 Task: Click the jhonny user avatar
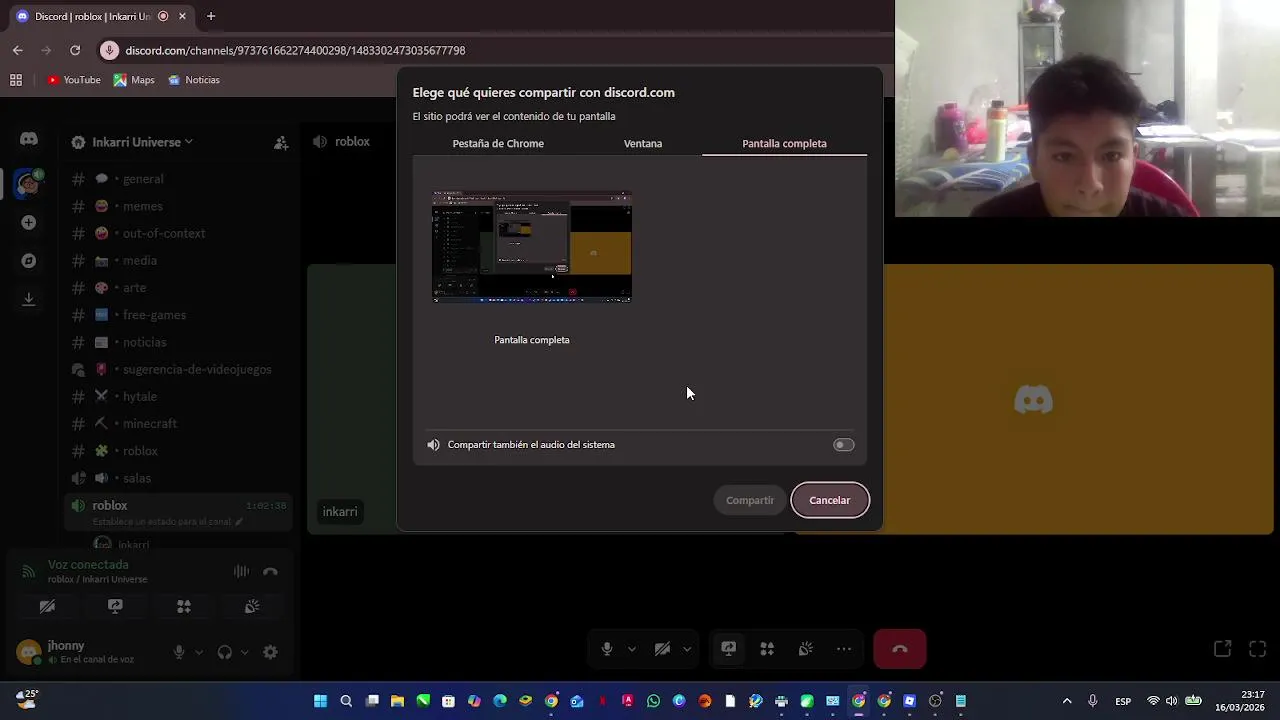coord(29,652)
